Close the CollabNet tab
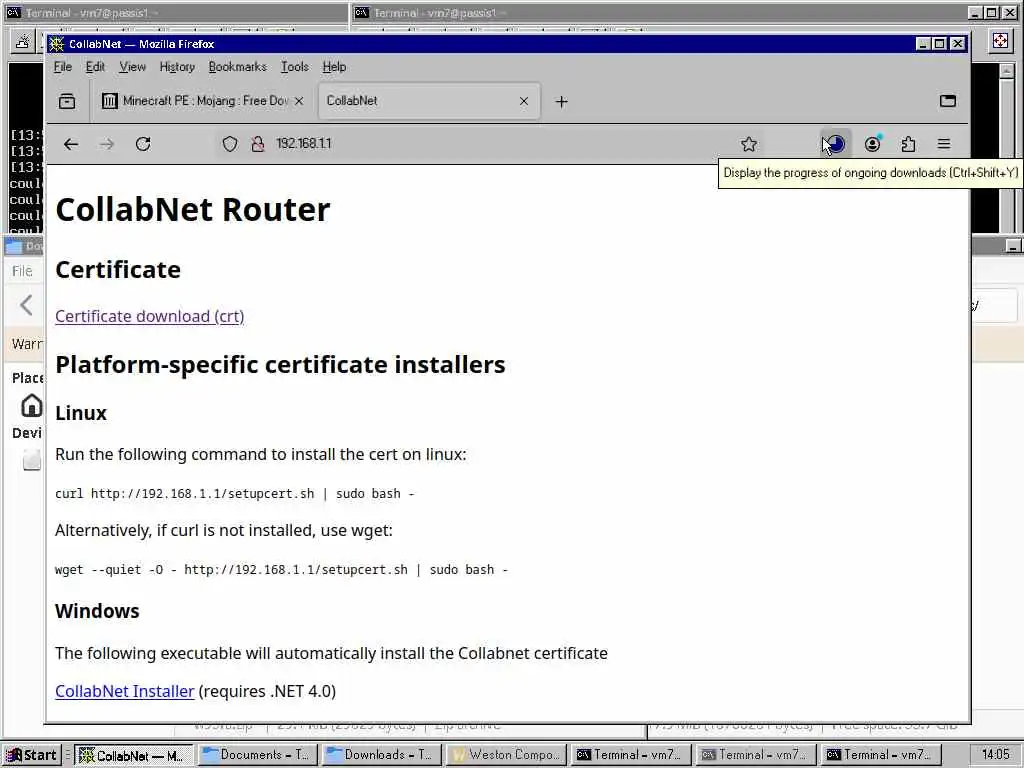Screen dimensions: 1024x768 point(524,101)
